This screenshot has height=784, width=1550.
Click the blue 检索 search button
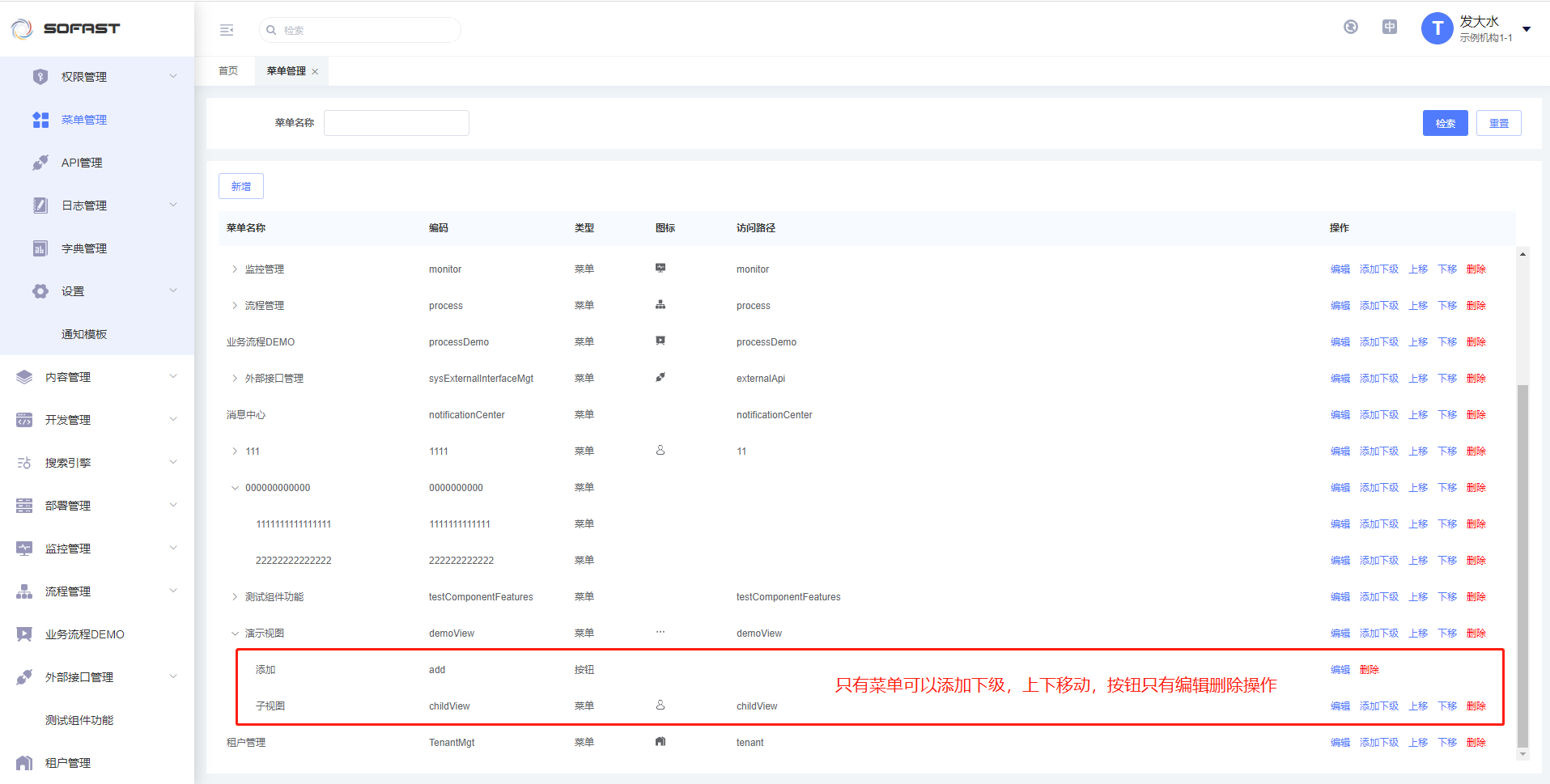coord(1445,123)
